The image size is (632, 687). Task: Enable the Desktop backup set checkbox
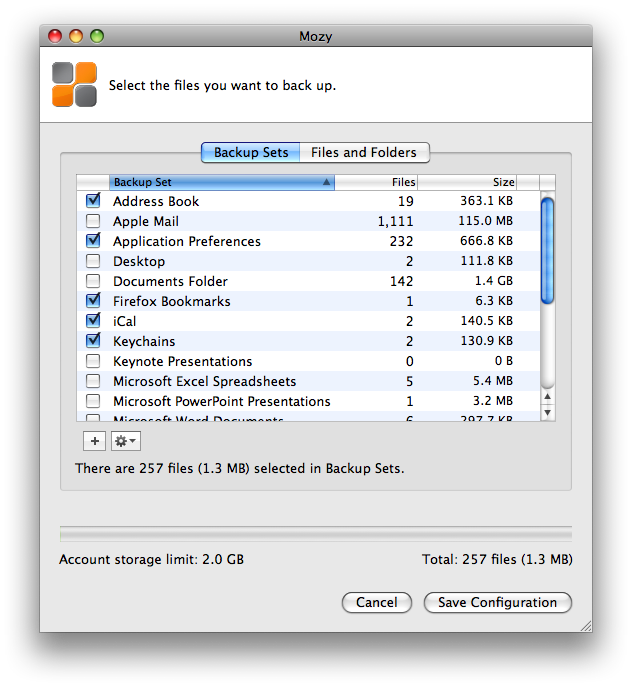click(x=93, y=261)
